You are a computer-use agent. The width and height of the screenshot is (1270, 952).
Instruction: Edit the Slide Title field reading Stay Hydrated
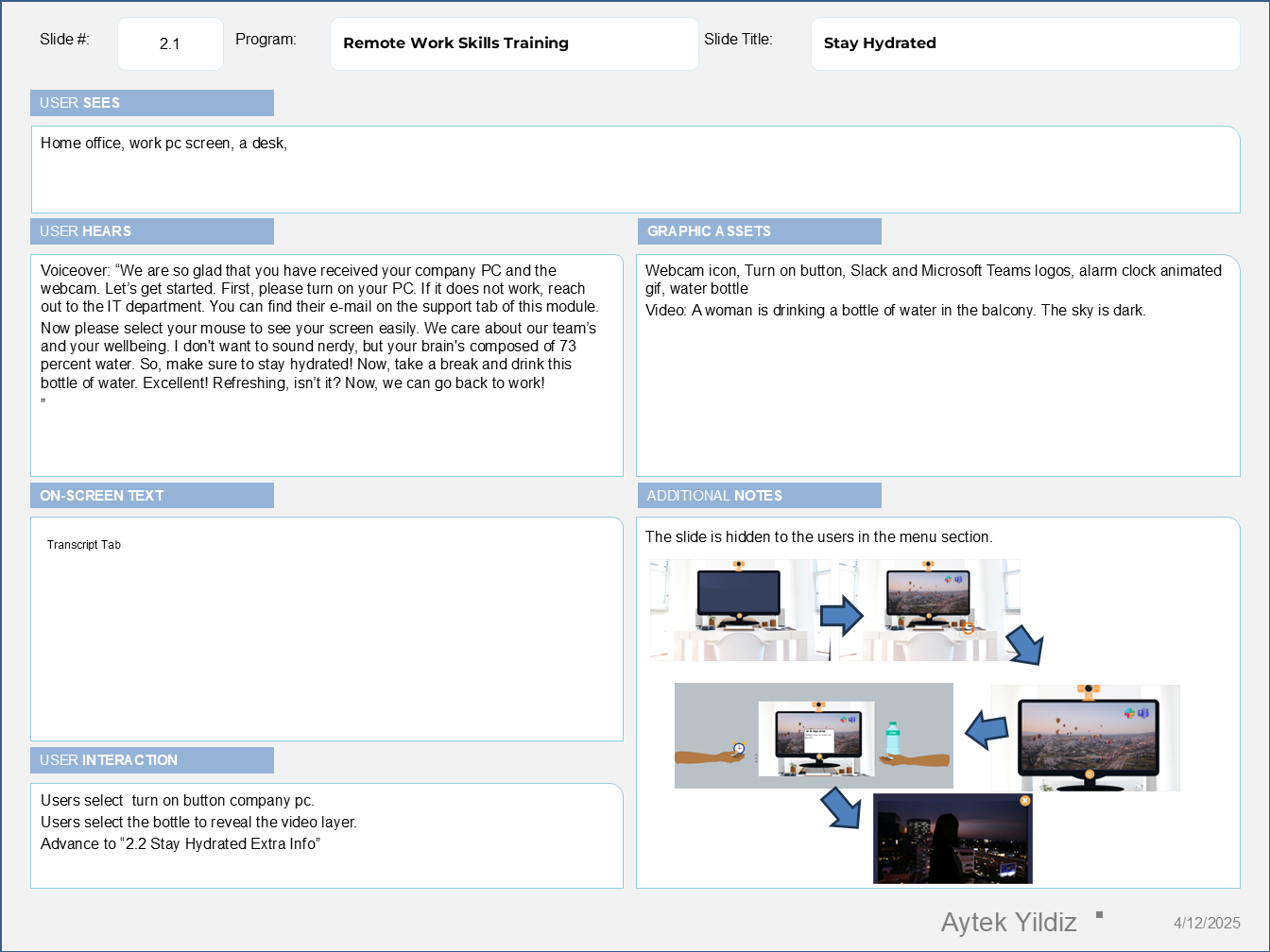click(x=1025, y=43)
